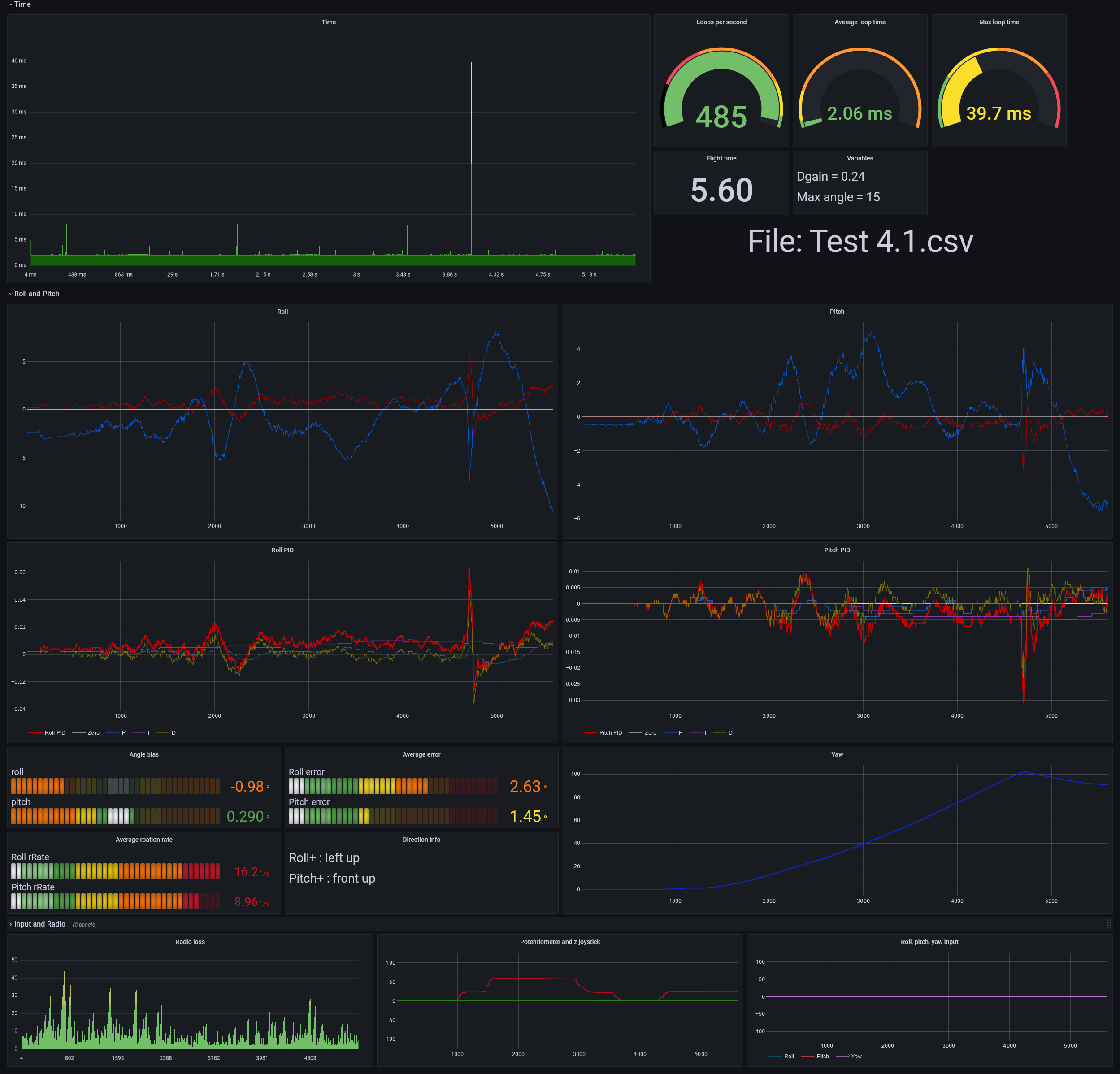Open Loops per second panel title menu
Image resolution: width=1120 pixels, height=1074 pixels.
721,22
